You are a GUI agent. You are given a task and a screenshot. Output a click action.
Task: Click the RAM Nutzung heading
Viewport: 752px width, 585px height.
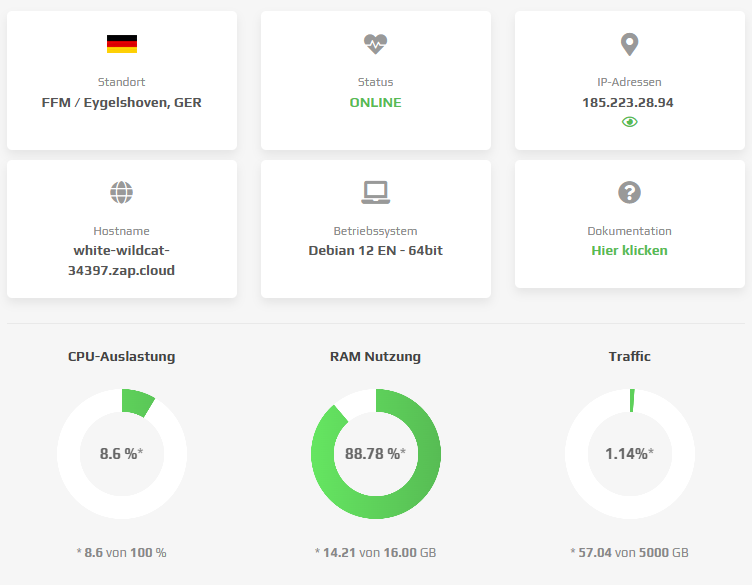point(375,356)
